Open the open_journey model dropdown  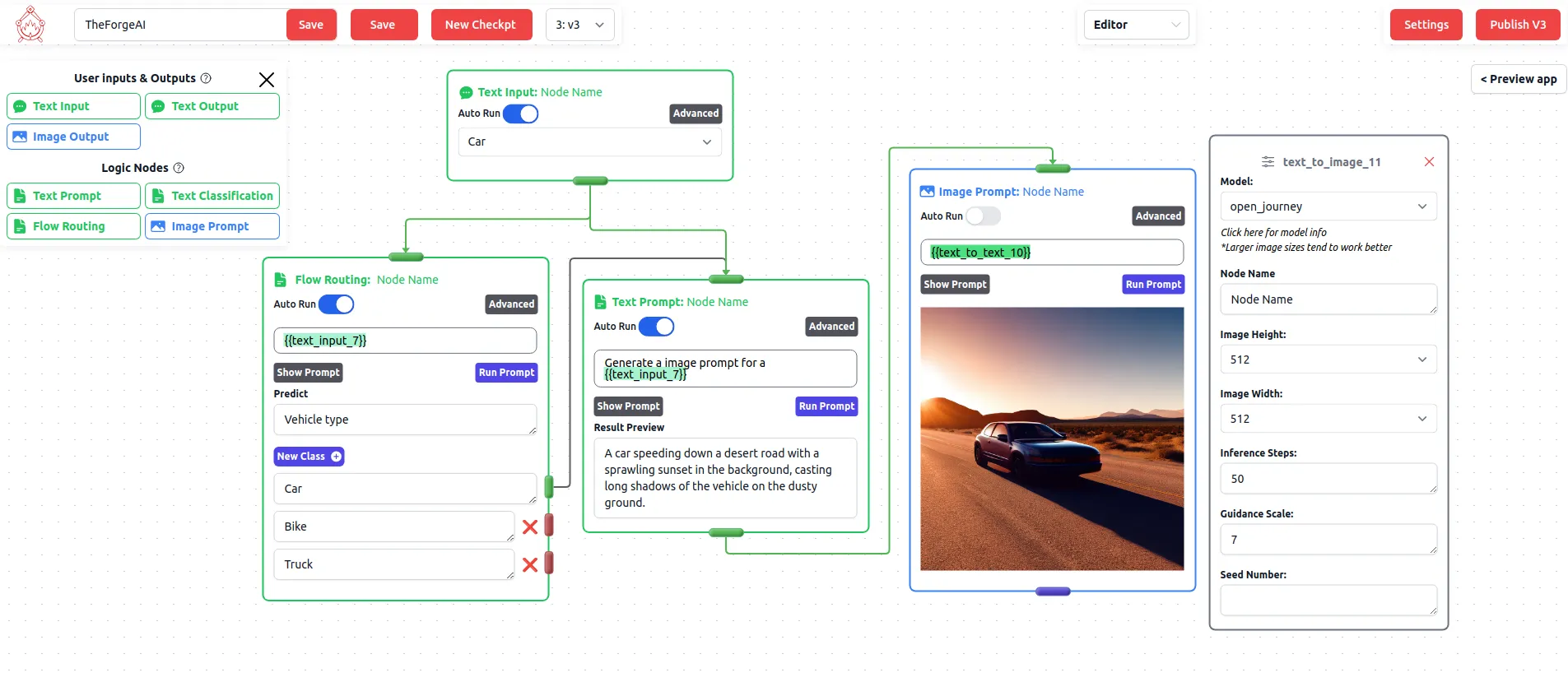click(x=1328, y=206)
